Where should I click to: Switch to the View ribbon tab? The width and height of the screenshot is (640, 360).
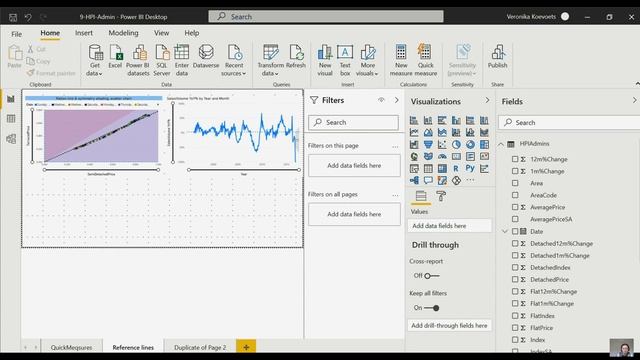coord(161,33)
